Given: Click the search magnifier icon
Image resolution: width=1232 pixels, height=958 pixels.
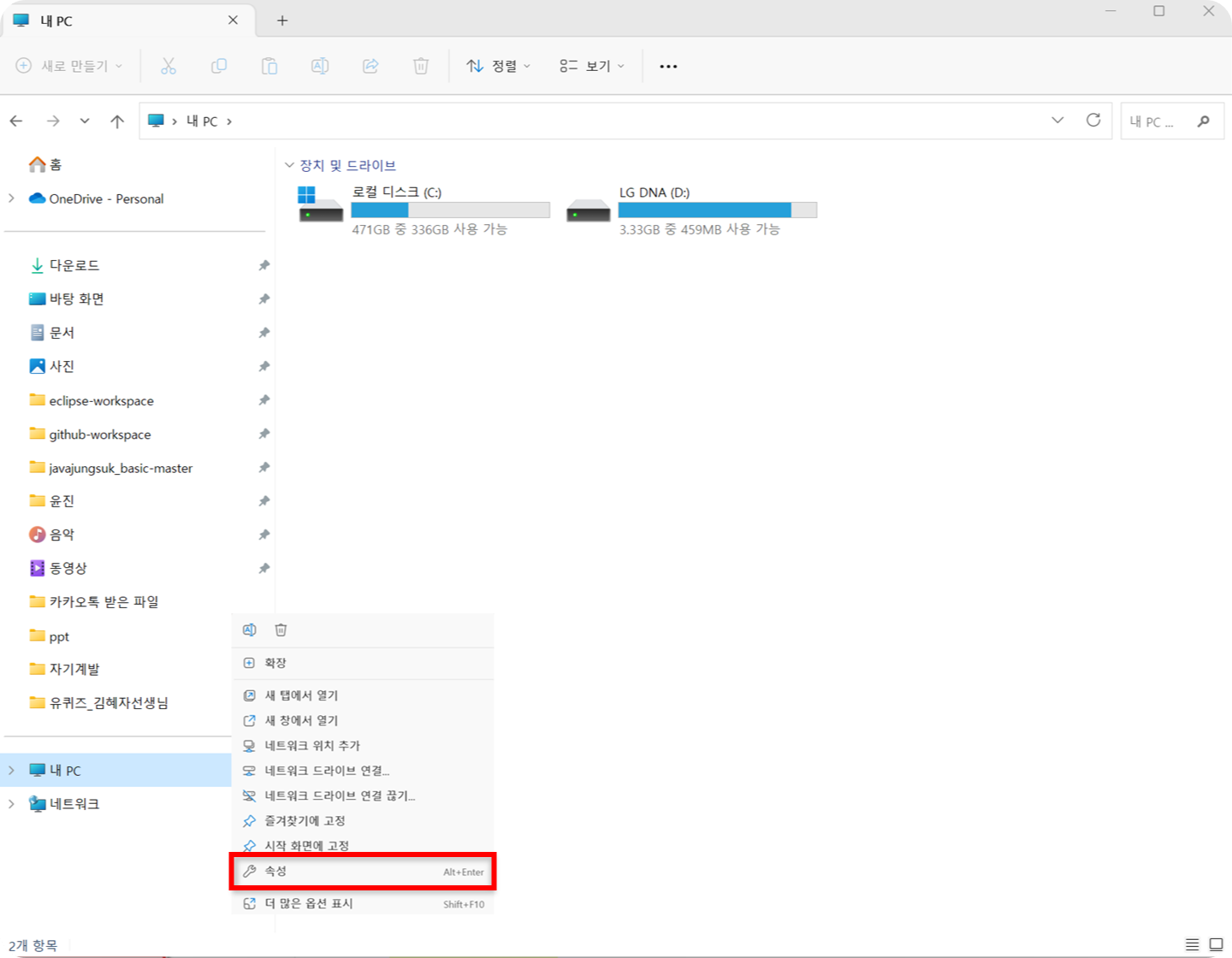Looking at the screenshot, I should (1204, 121).
